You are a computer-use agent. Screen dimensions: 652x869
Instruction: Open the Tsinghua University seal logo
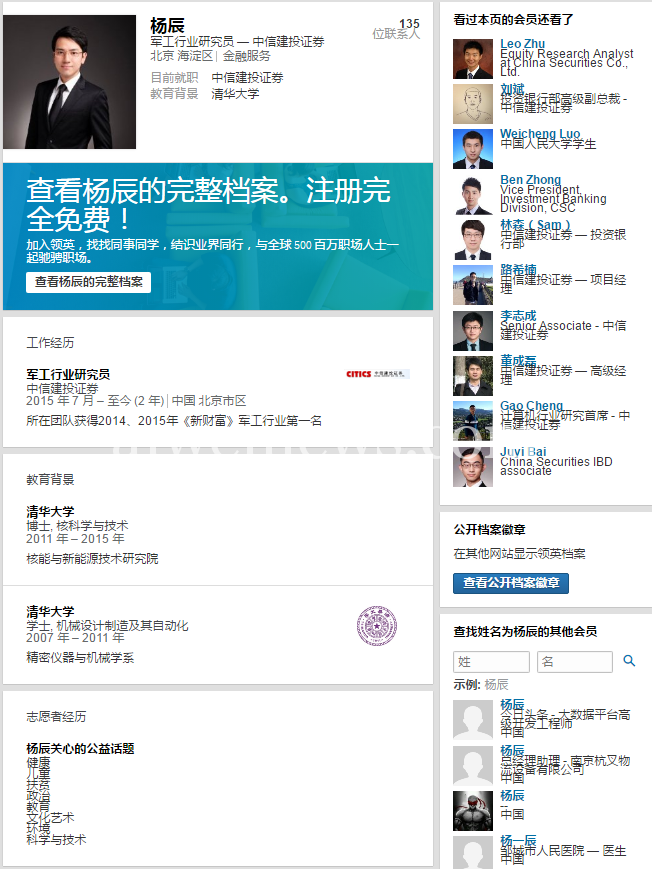(377, 626)
